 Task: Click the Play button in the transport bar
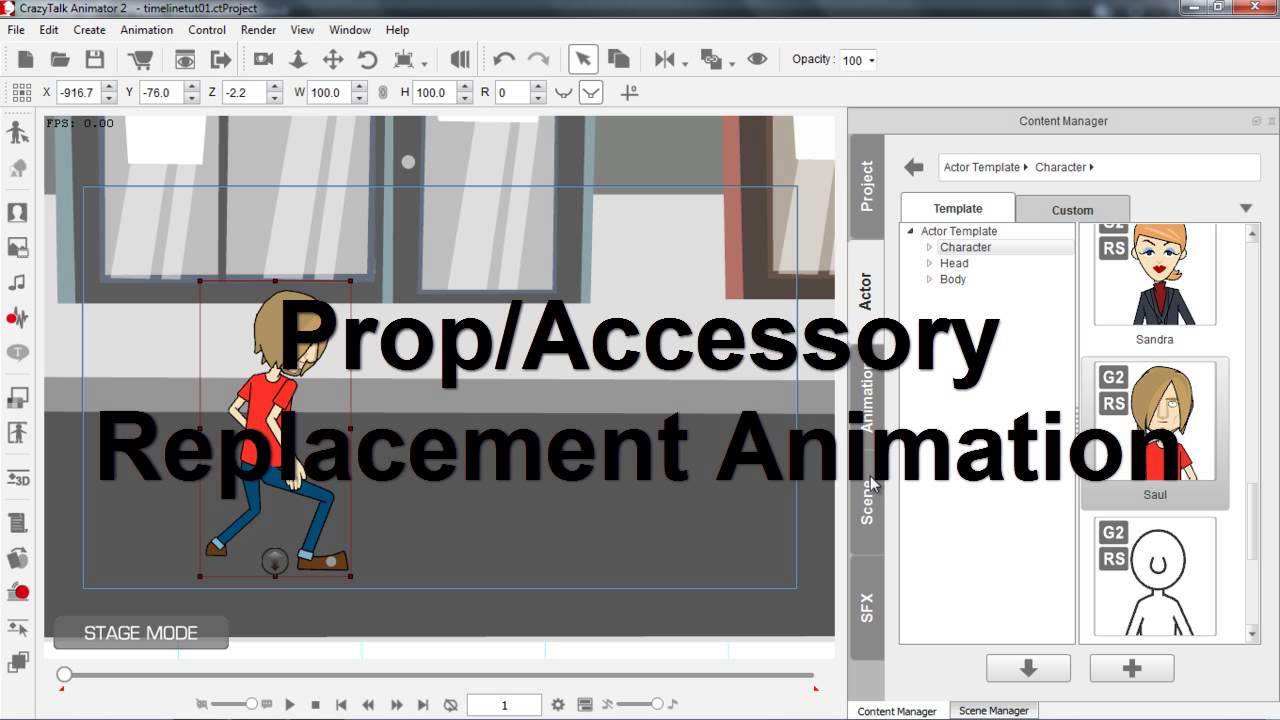[x=290, y=705]
